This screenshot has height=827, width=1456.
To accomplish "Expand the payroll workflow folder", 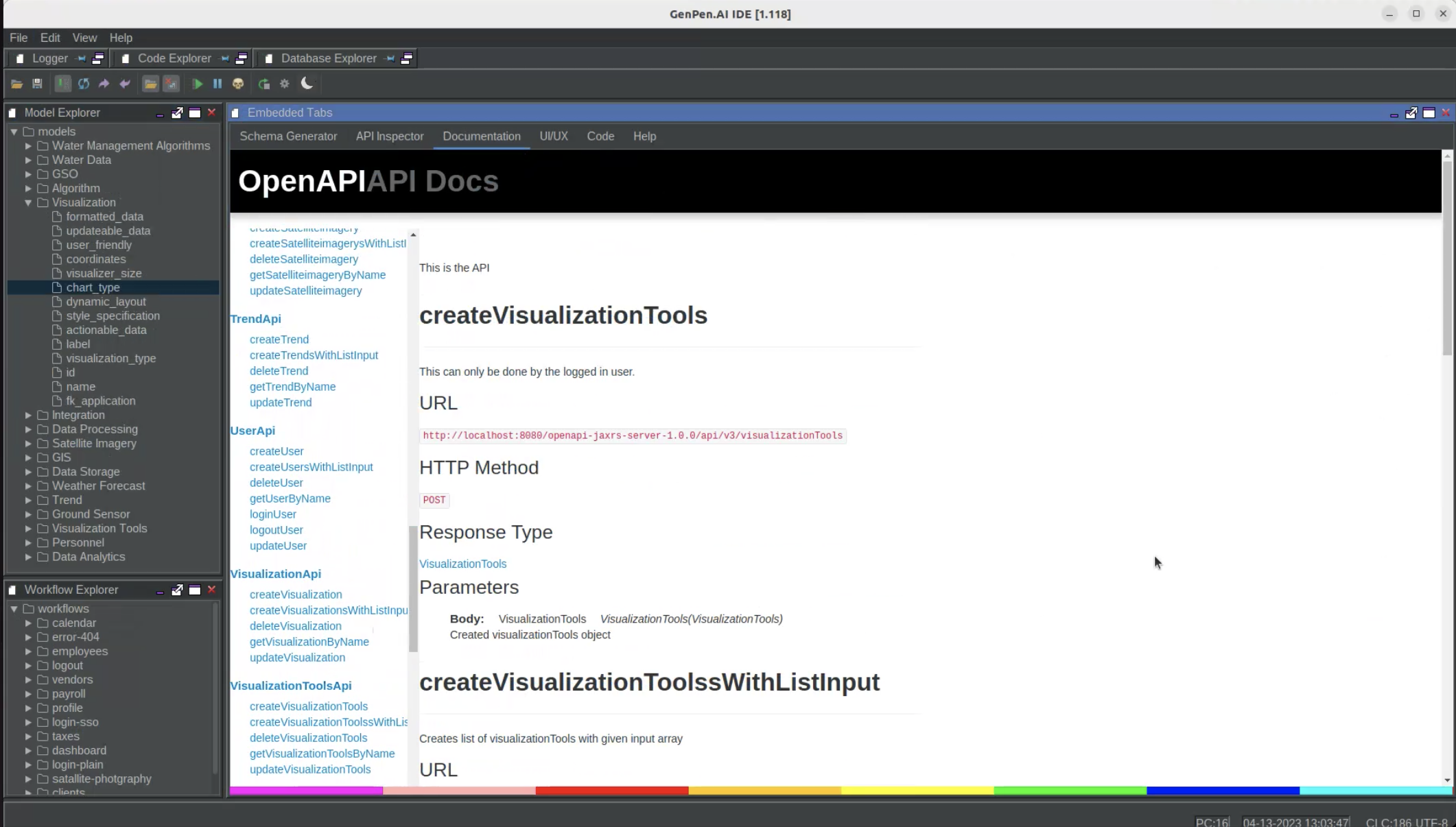I will pyautogui.click(x=28, y=694).
